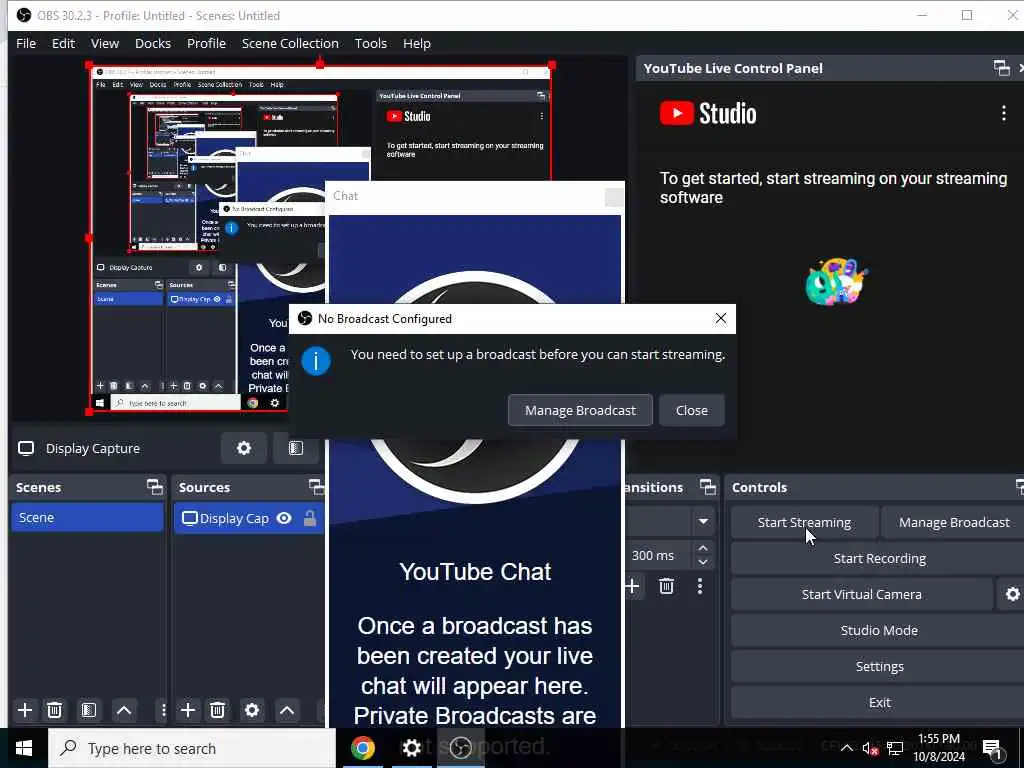
Task: Move source up with arrow icon
Action: [287, 710]
